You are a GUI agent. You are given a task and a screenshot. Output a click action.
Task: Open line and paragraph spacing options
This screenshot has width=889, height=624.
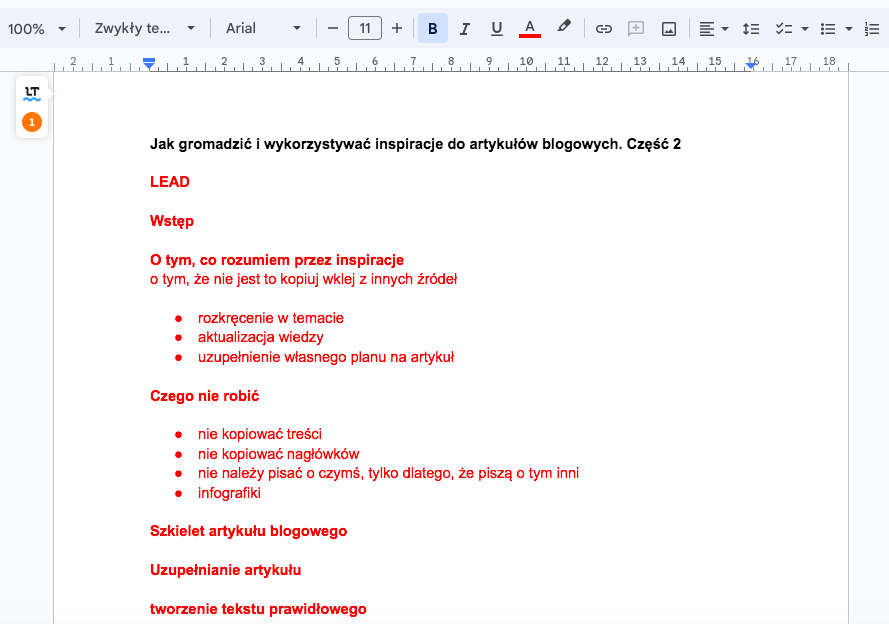(751, 28)
